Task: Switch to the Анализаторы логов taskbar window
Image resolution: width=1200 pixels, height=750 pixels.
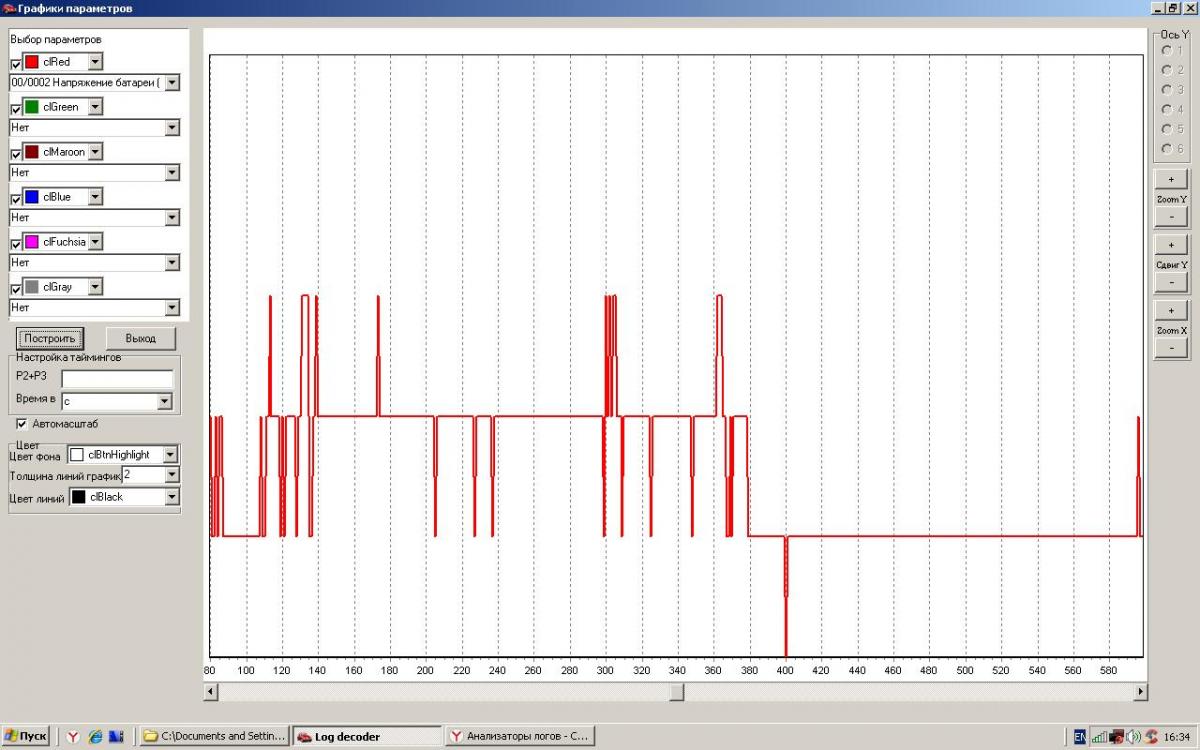Action: (520, 736)
